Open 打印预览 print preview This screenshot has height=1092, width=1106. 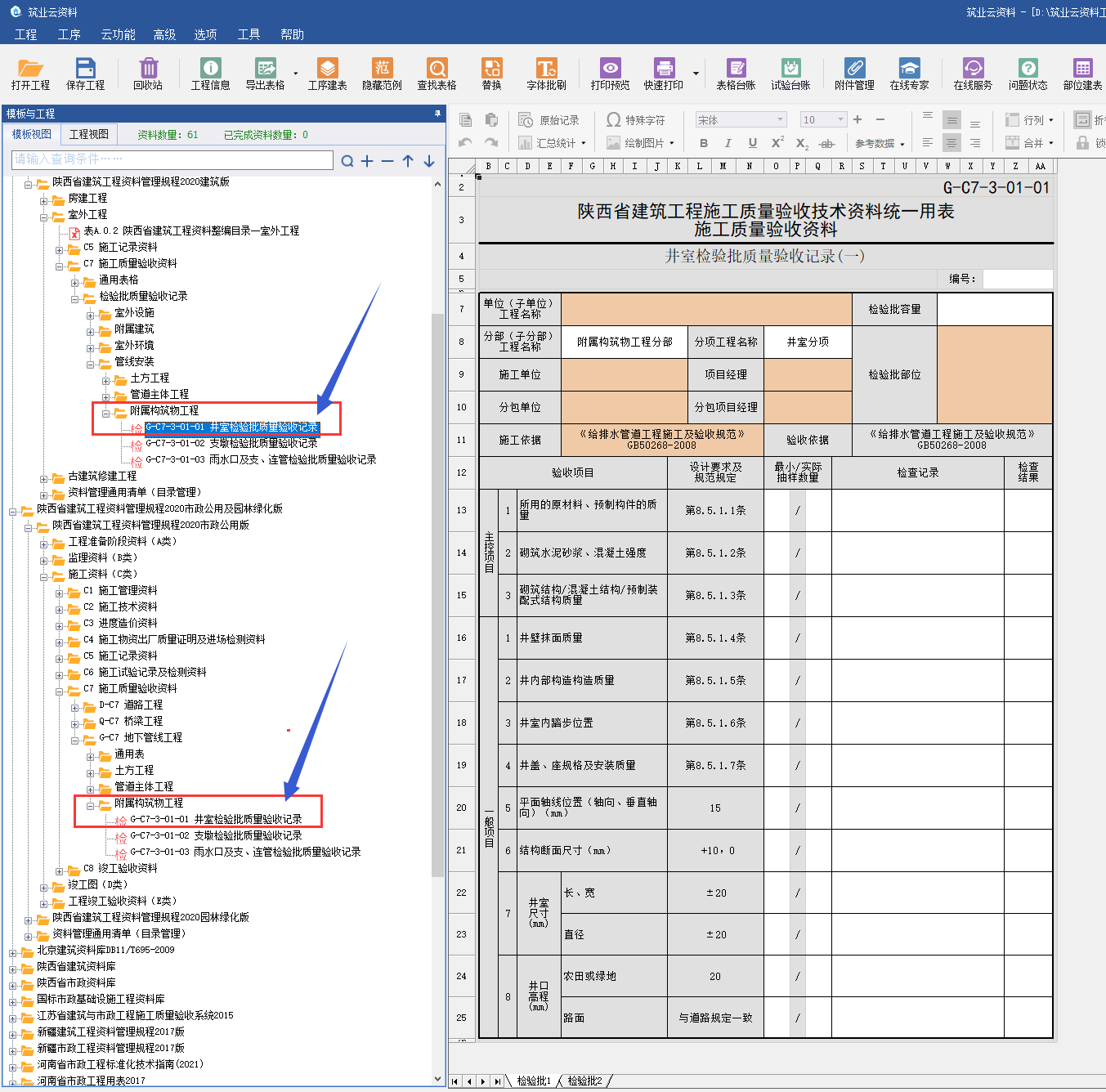point(610,74)
